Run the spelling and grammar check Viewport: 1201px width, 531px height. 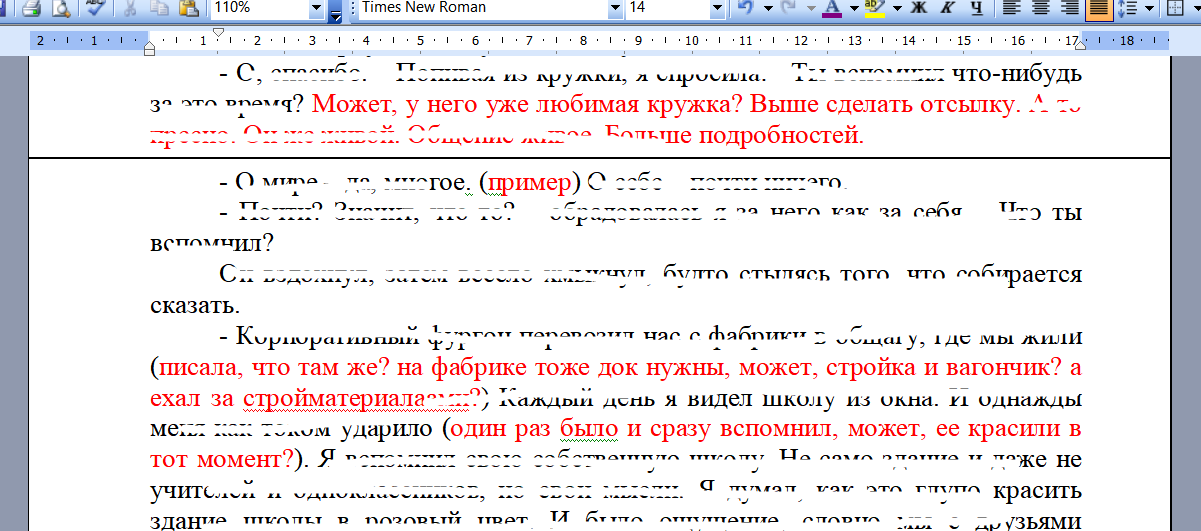click(97, 9)
